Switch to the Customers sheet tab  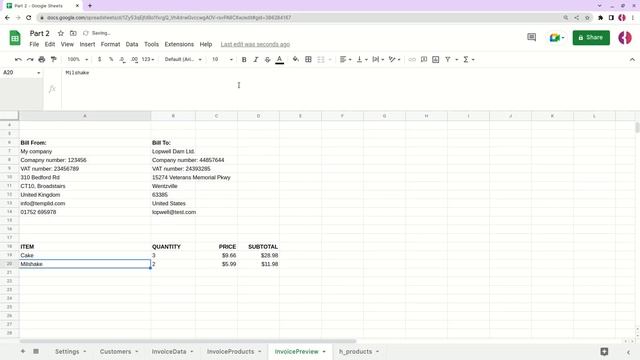pos(116,351)
